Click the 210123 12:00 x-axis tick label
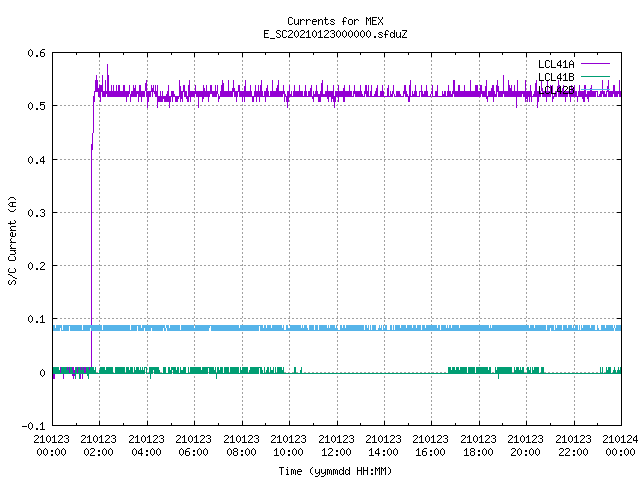 click(336, 446)
